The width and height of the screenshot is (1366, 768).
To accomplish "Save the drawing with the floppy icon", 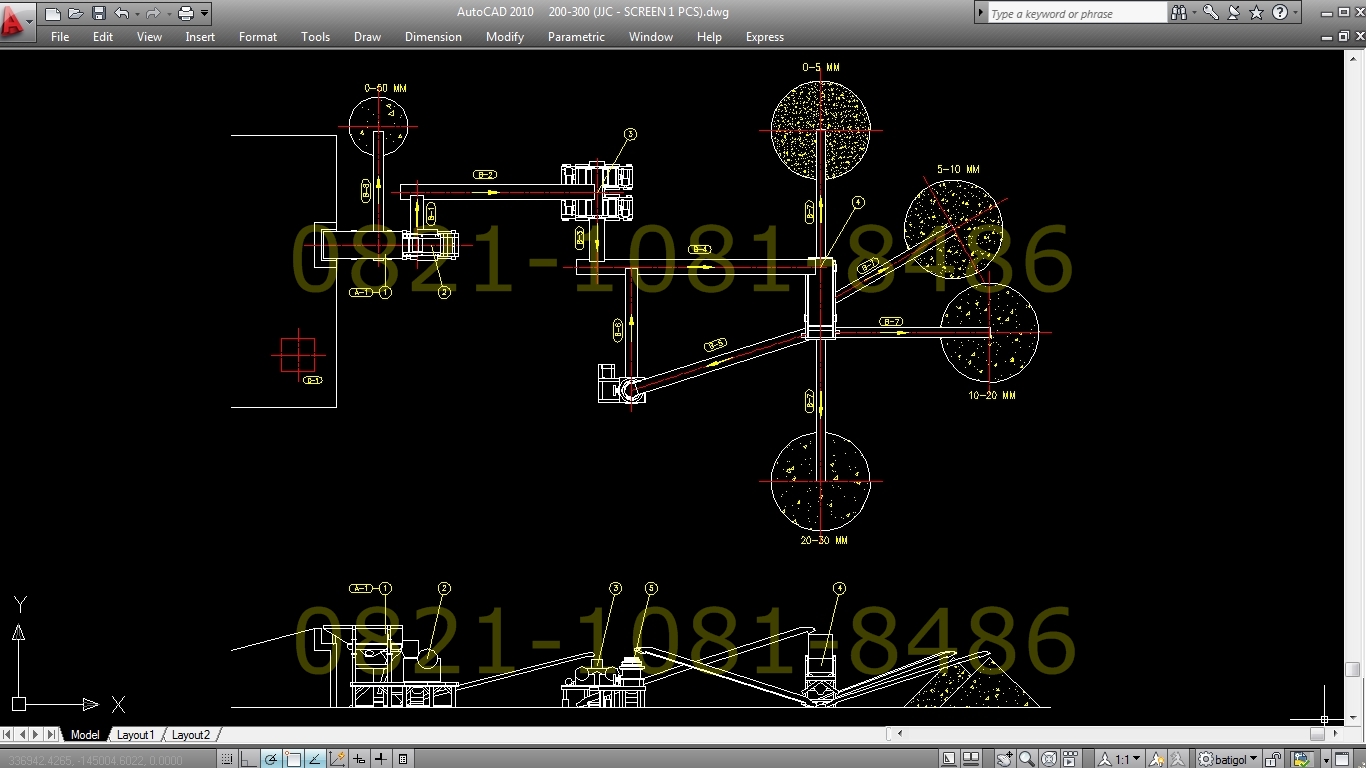I will 98,13.
